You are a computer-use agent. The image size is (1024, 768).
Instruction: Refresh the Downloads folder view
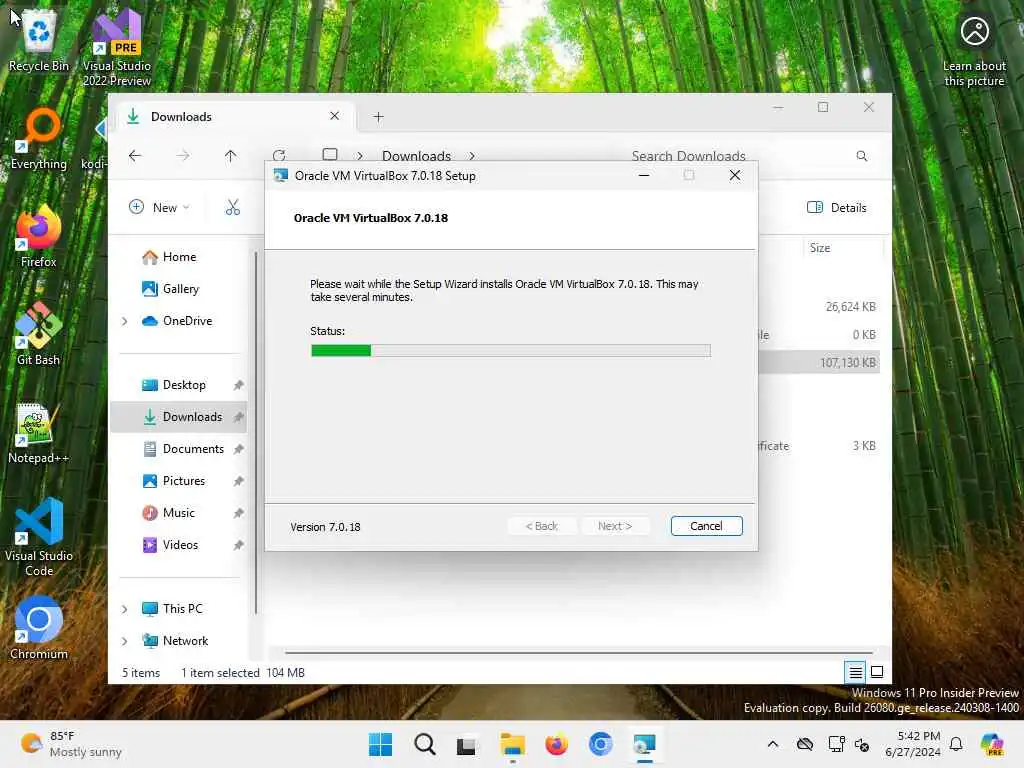coord(279,155)
